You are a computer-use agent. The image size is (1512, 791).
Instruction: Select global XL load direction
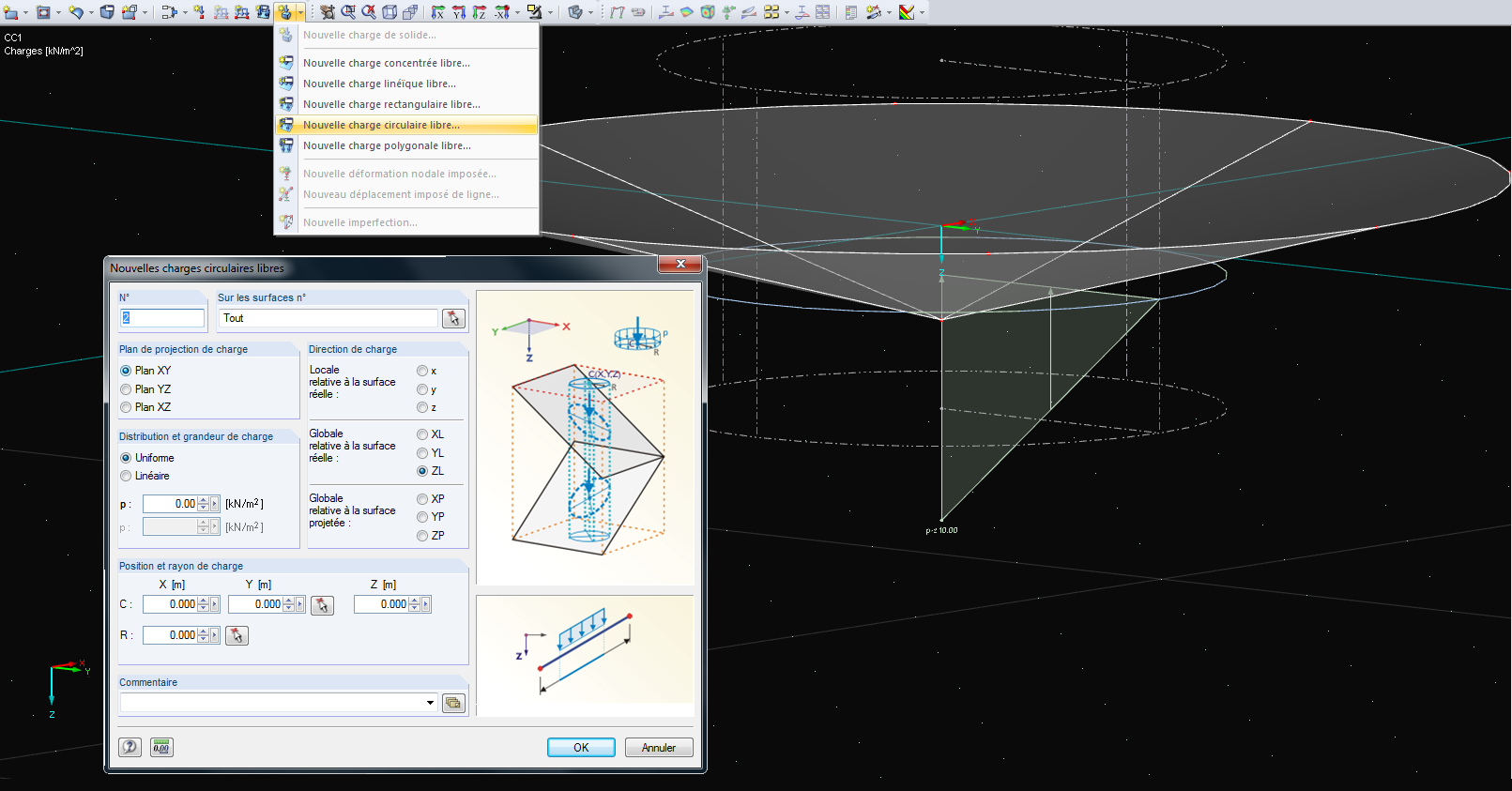422,434
